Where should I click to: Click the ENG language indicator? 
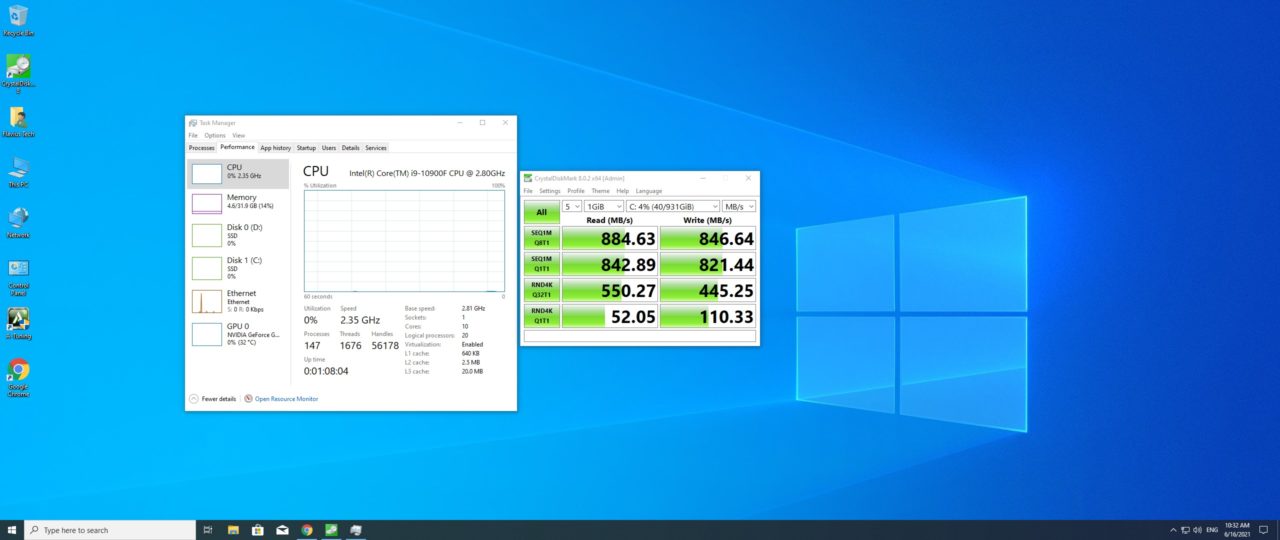tap(1212, 530)
